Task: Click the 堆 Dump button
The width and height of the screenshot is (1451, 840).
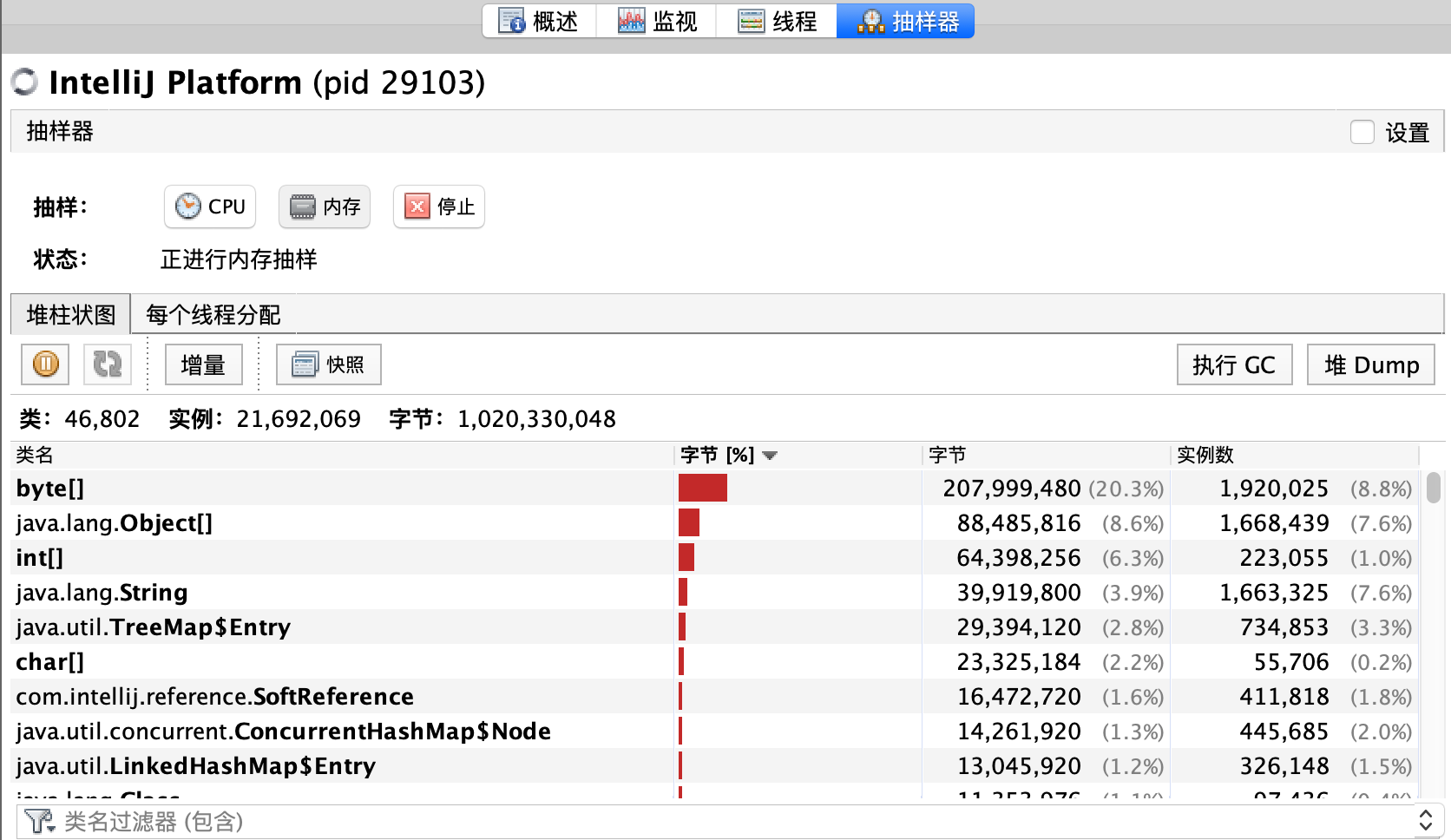Action: tap(1371, 364)
